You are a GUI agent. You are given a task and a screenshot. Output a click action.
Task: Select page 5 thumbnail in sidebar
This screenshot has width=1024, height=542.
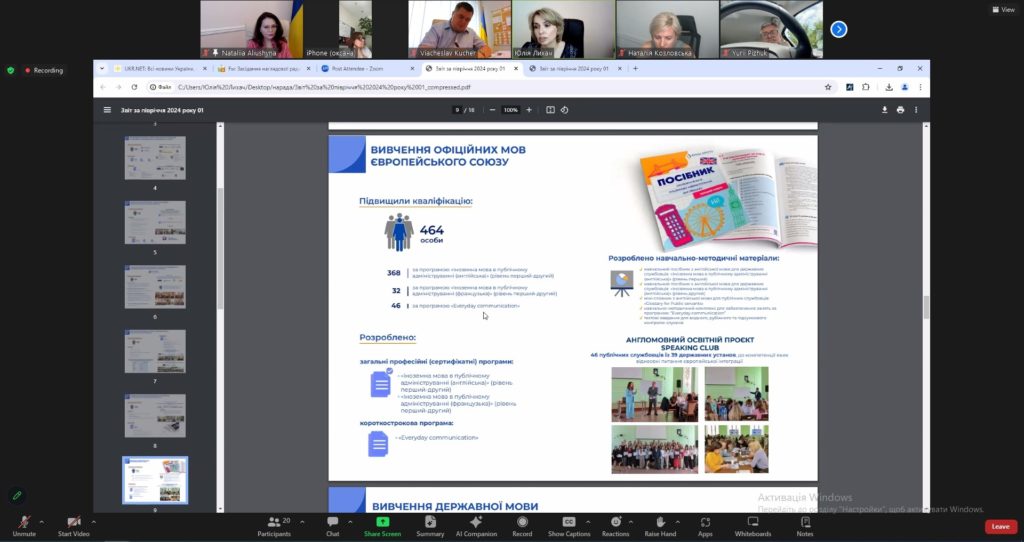[155, 223]
